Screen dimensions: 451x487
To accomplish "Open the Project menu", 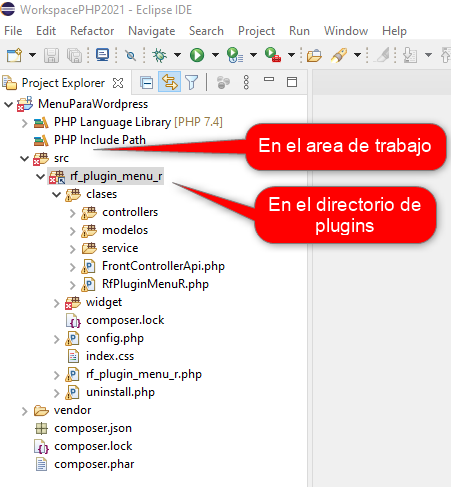I will (256, 31).
